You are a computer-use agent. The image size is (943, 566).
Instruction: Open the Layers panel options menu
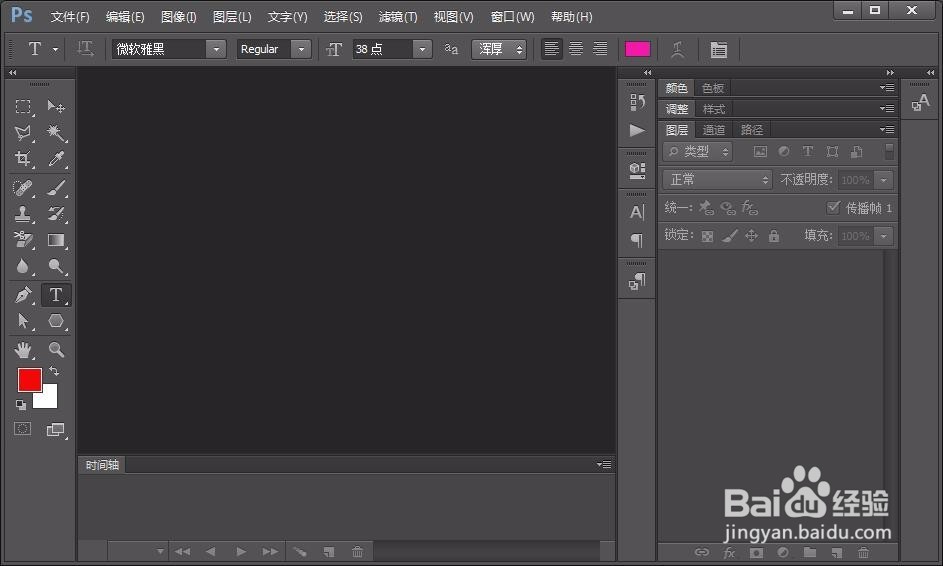coord(887,130)
